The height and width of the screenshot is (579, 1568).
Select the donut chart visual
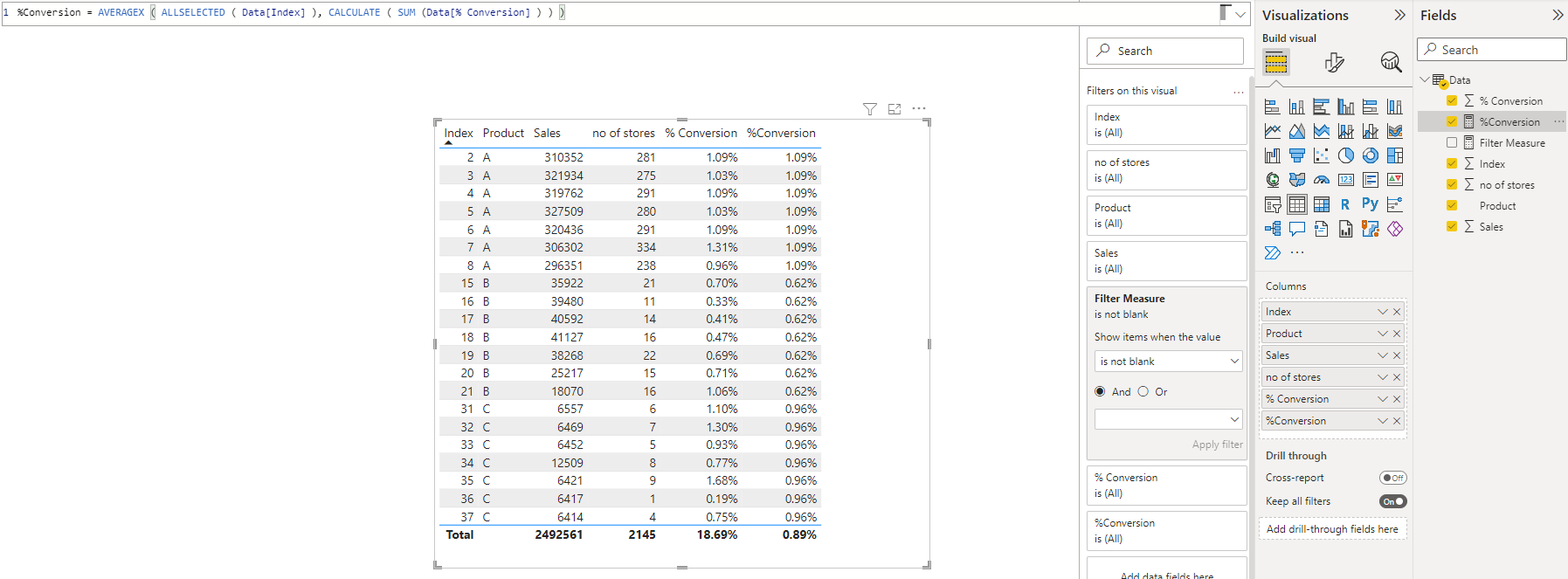1371,155
